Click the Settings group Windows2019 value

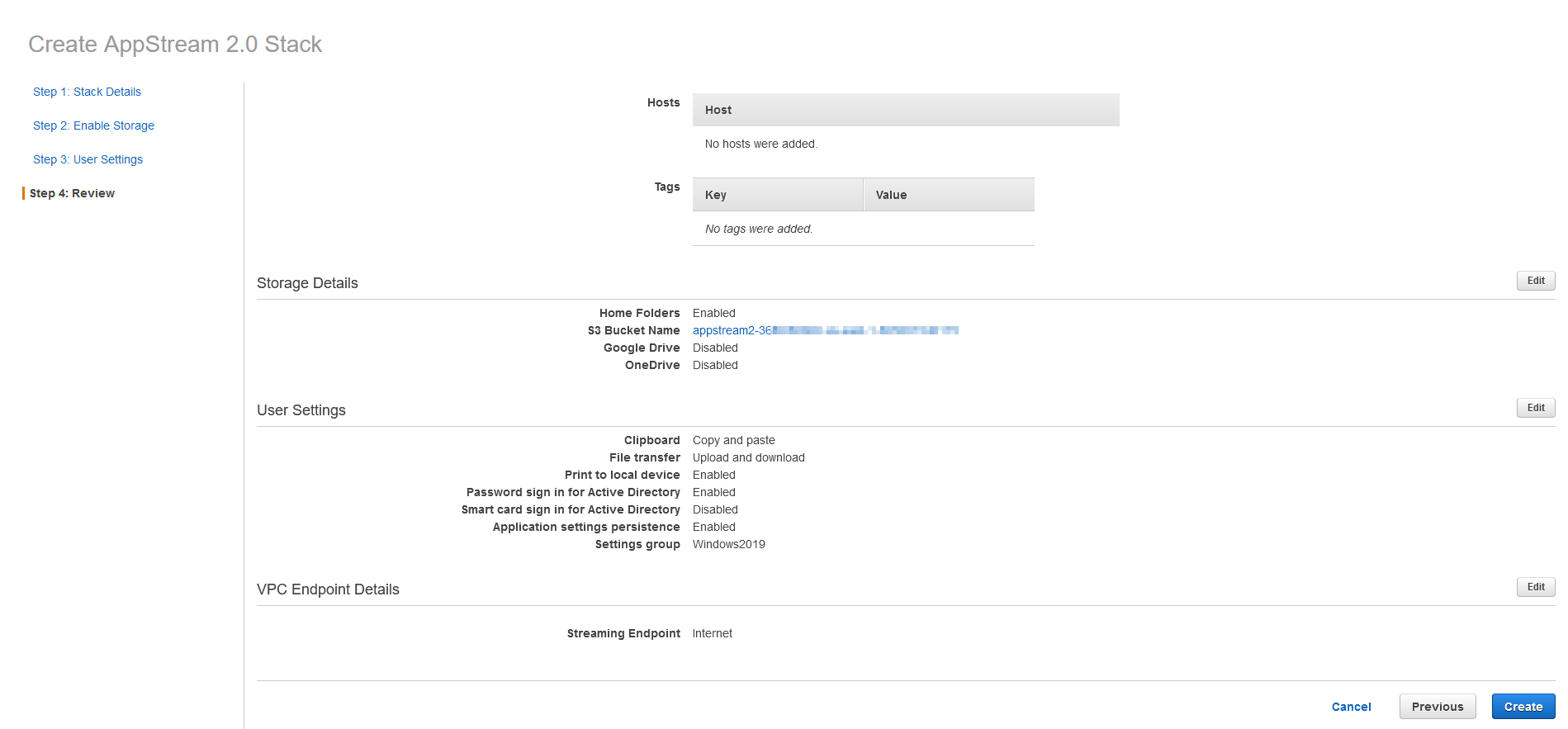728,544
